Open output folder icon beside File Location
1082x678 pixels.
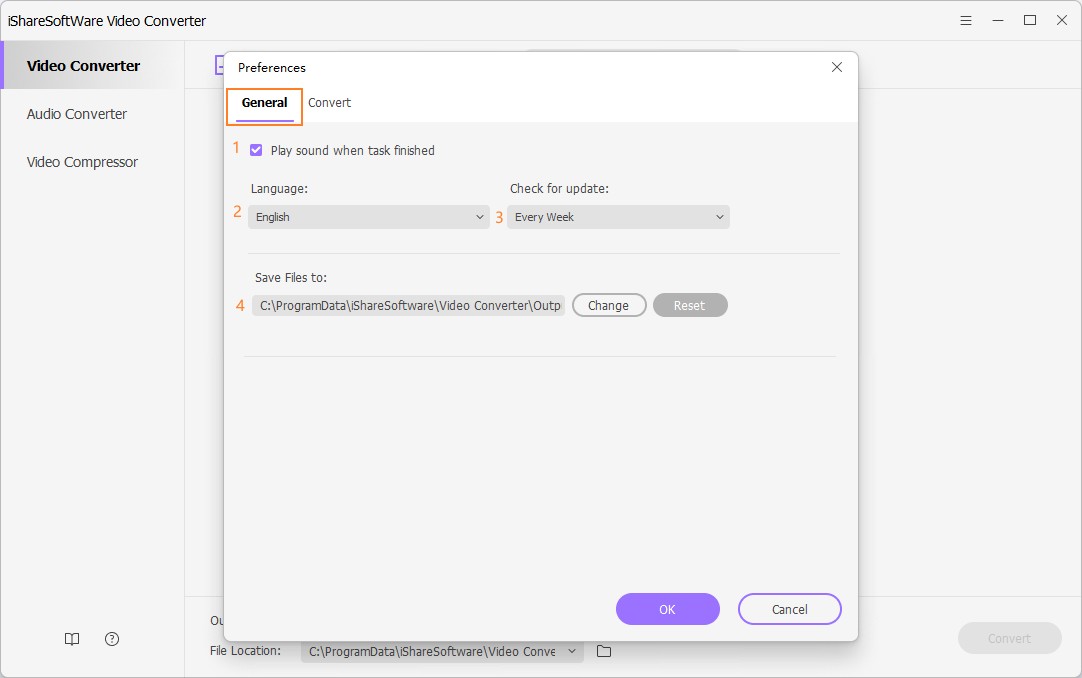[x=604, y=651]
